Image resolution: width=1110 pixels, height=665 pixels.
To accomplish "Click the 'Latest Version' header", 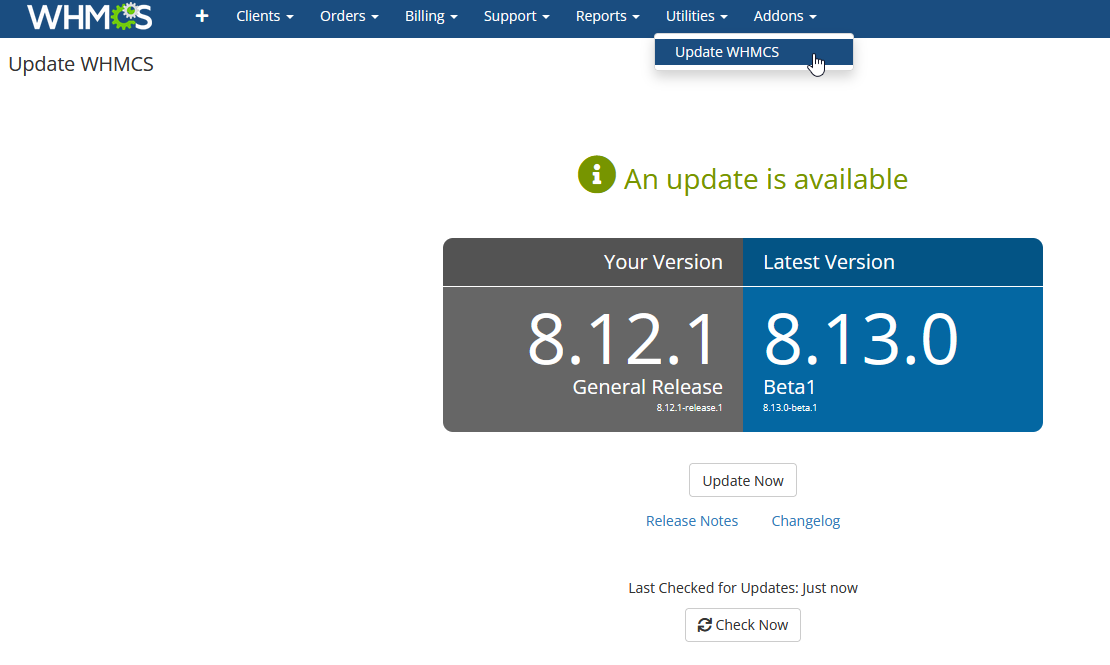I will click(829, 262).
